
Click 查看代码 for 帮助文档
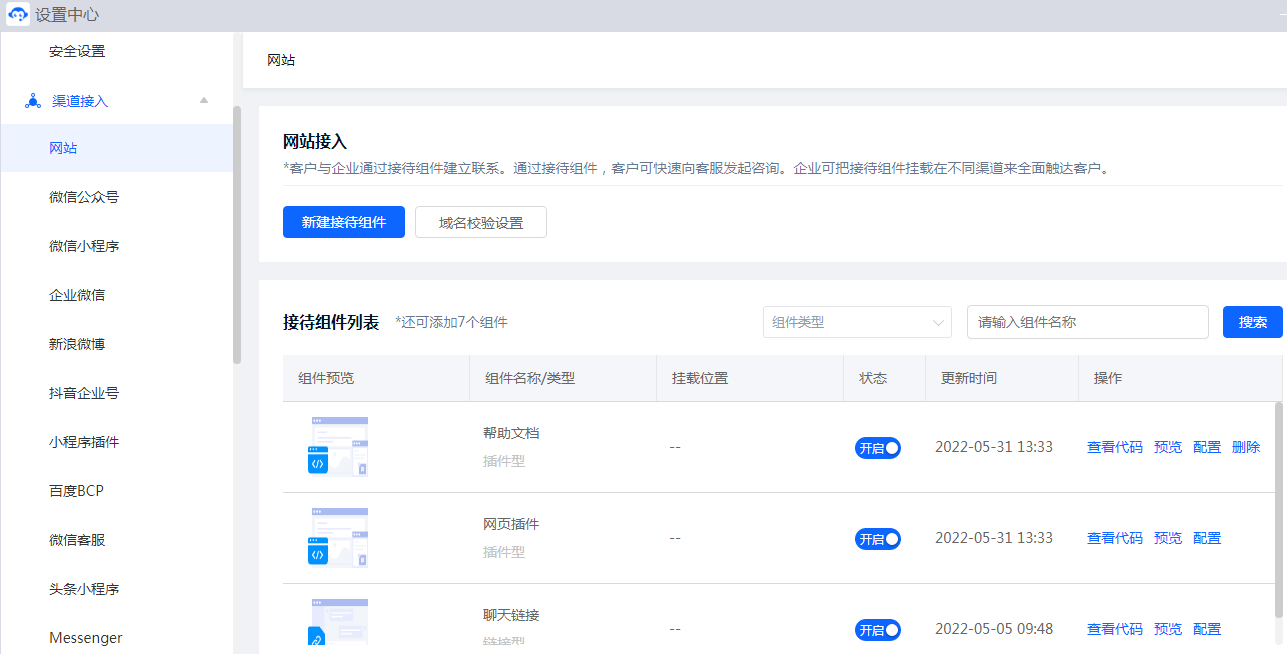tap(1114, 447)
